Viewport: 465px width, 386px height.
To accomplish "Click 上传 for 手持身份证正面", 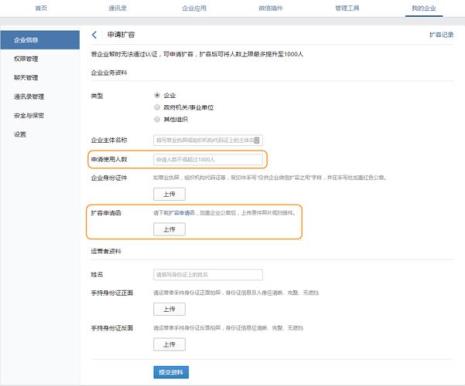I will (169, 309).
